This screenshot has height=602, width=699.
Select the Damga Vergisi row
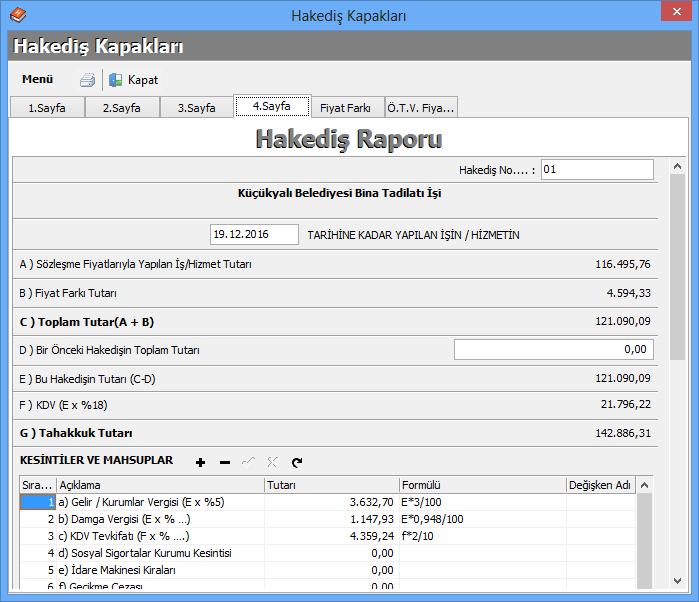160,519
